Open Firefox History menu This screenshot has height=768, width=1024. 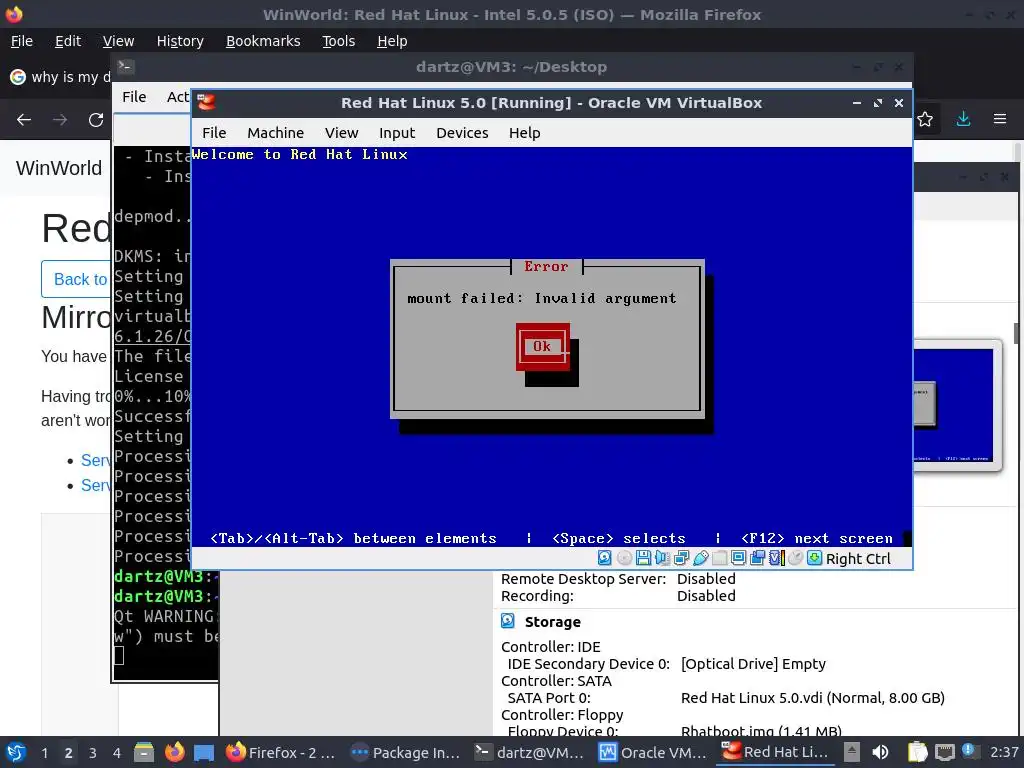coord(180,40)
